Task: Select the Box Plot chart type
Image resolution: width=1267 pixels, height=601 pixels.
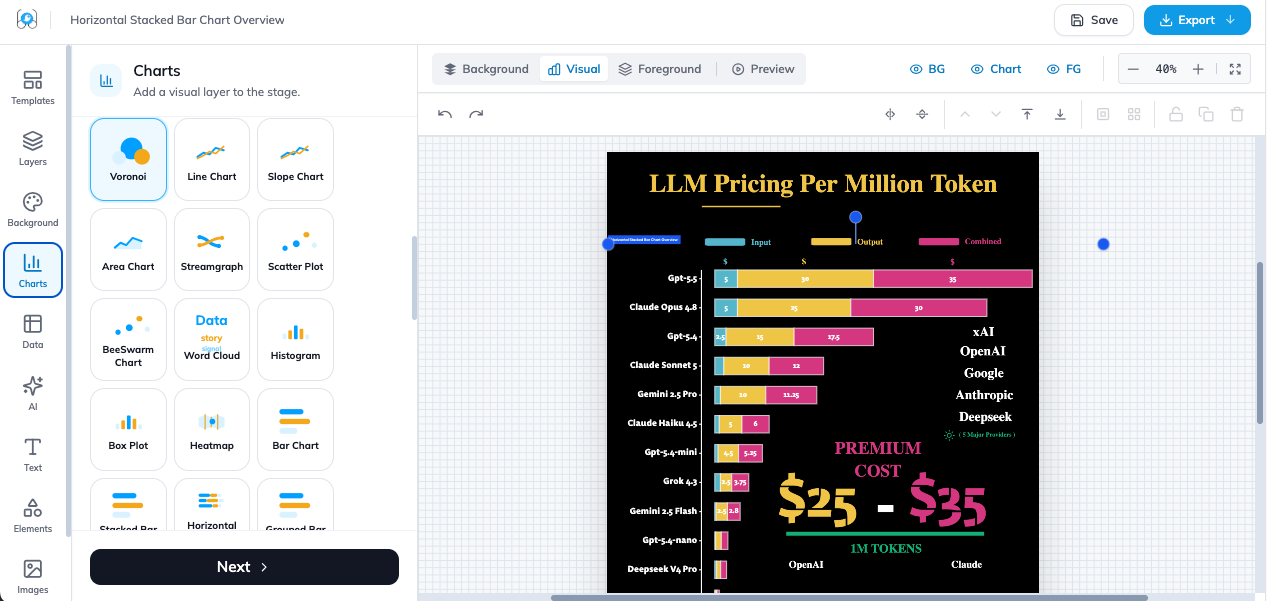Action: (x=128, y=429)
